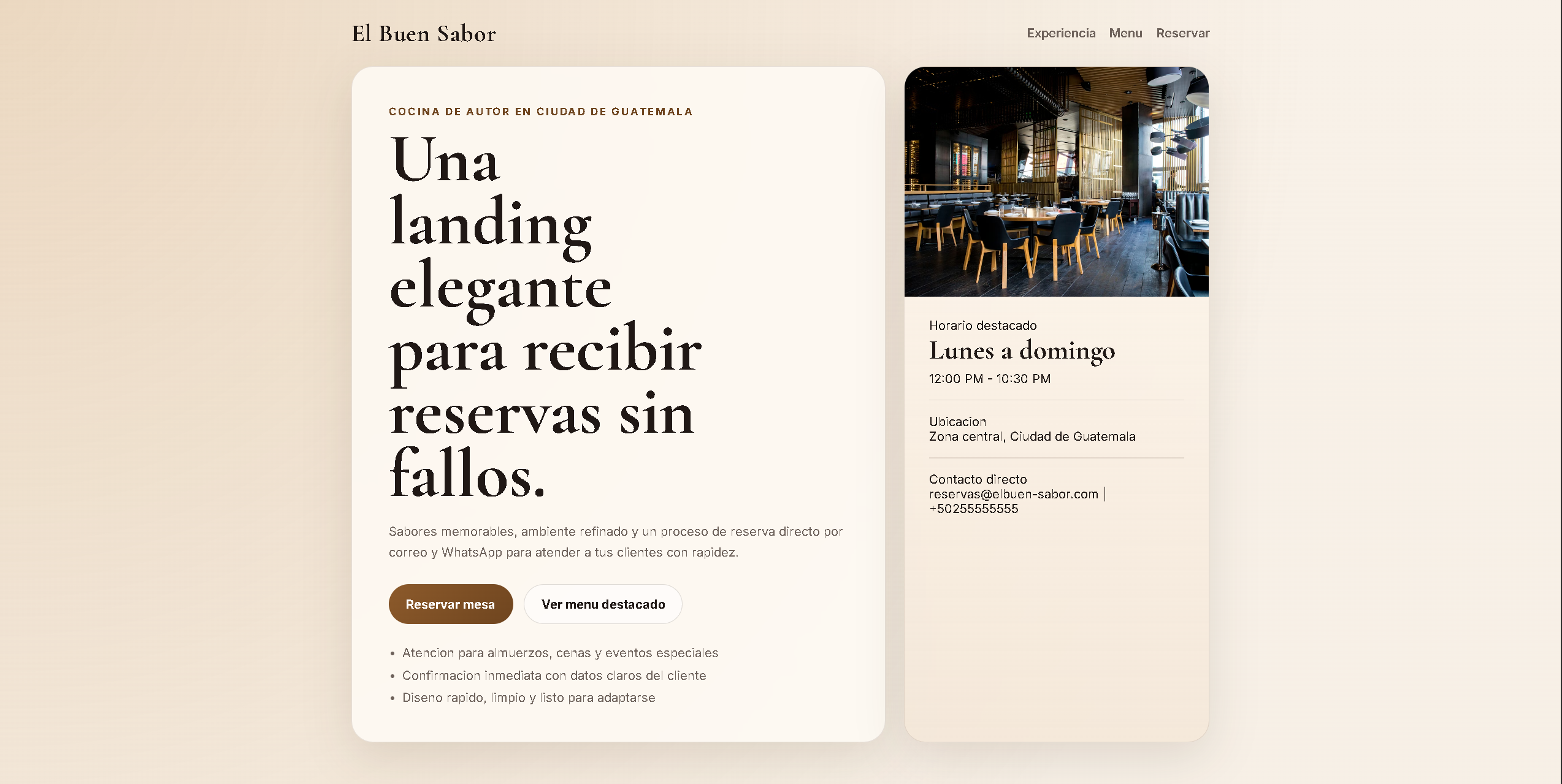Click the Reservar mesa button
Viewport: 1562px width, 784px height.
[450, 604]
